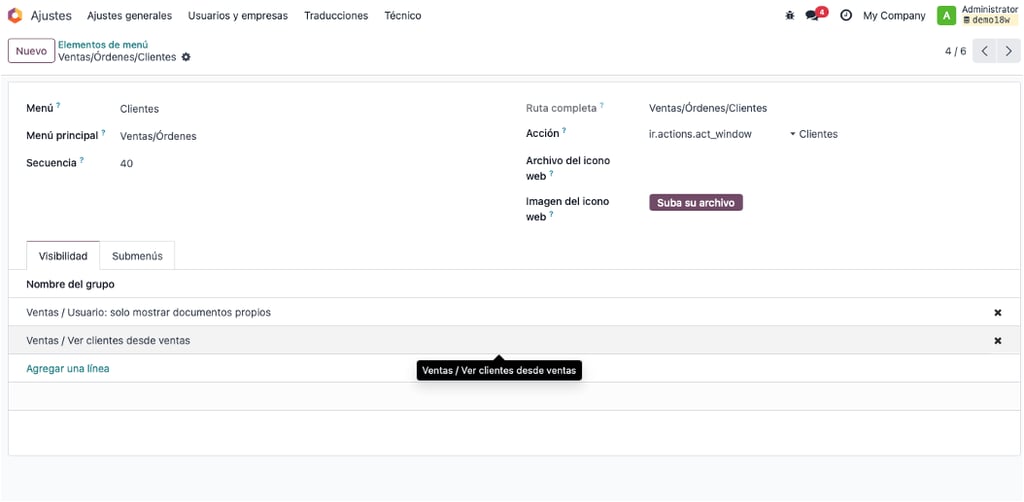
Task: Open the Odoo apps home icon
Action: pos(14,15)
